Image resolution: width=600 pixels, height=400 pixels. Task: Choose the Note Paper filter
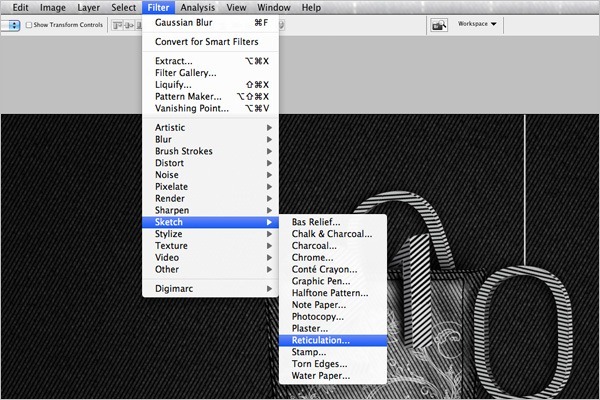point(333,305)
